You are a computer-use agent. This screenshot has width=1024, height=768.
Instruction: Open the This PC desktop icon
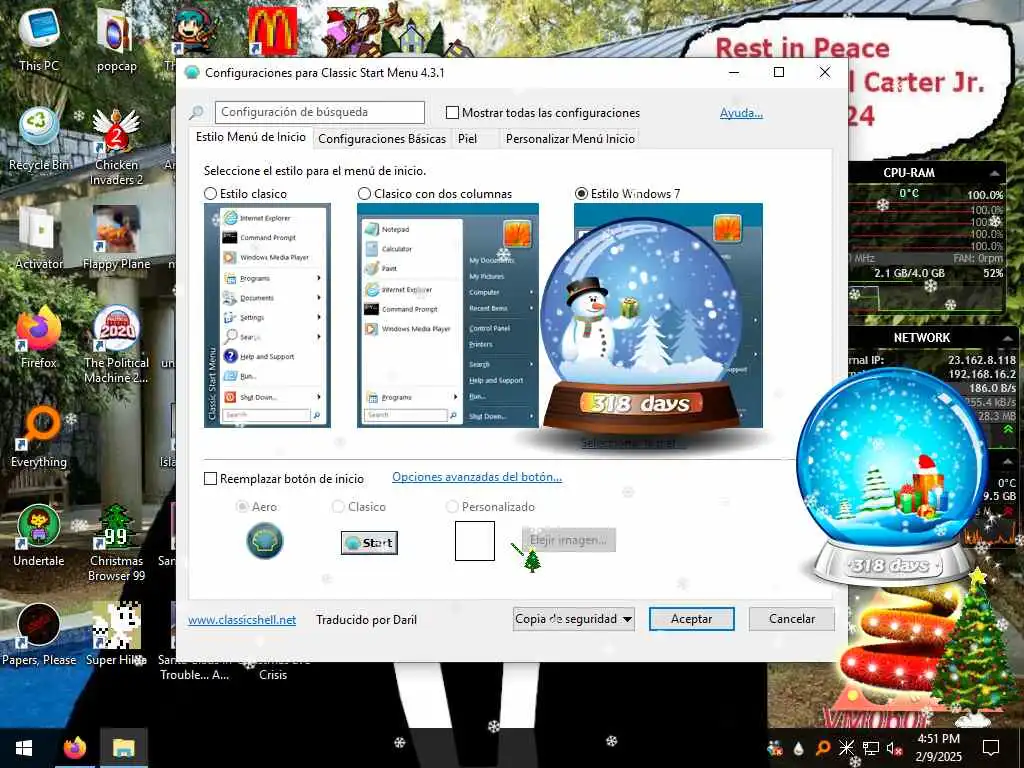39,39
